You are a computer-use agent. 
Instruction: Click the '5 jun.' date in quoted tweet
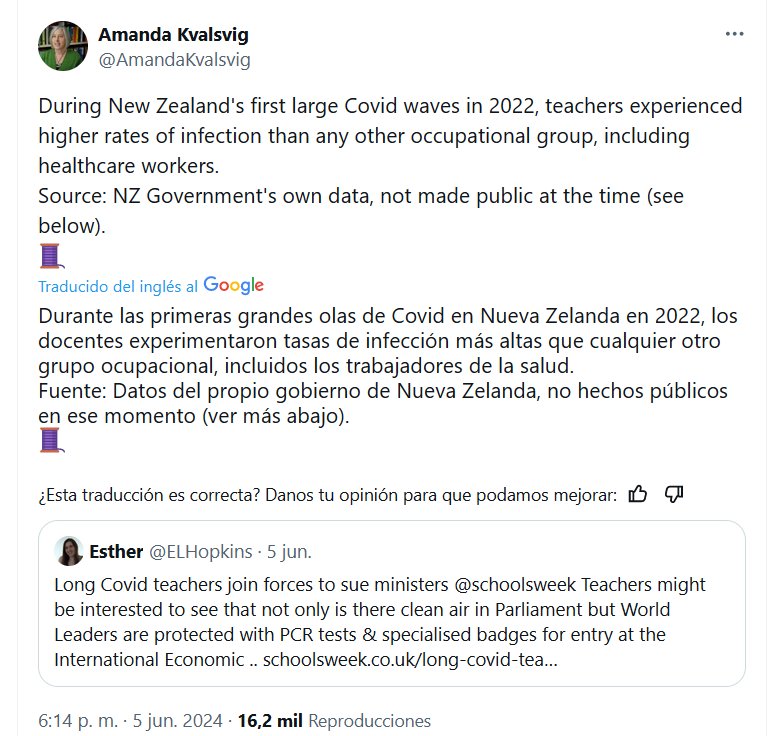point(289,551)
